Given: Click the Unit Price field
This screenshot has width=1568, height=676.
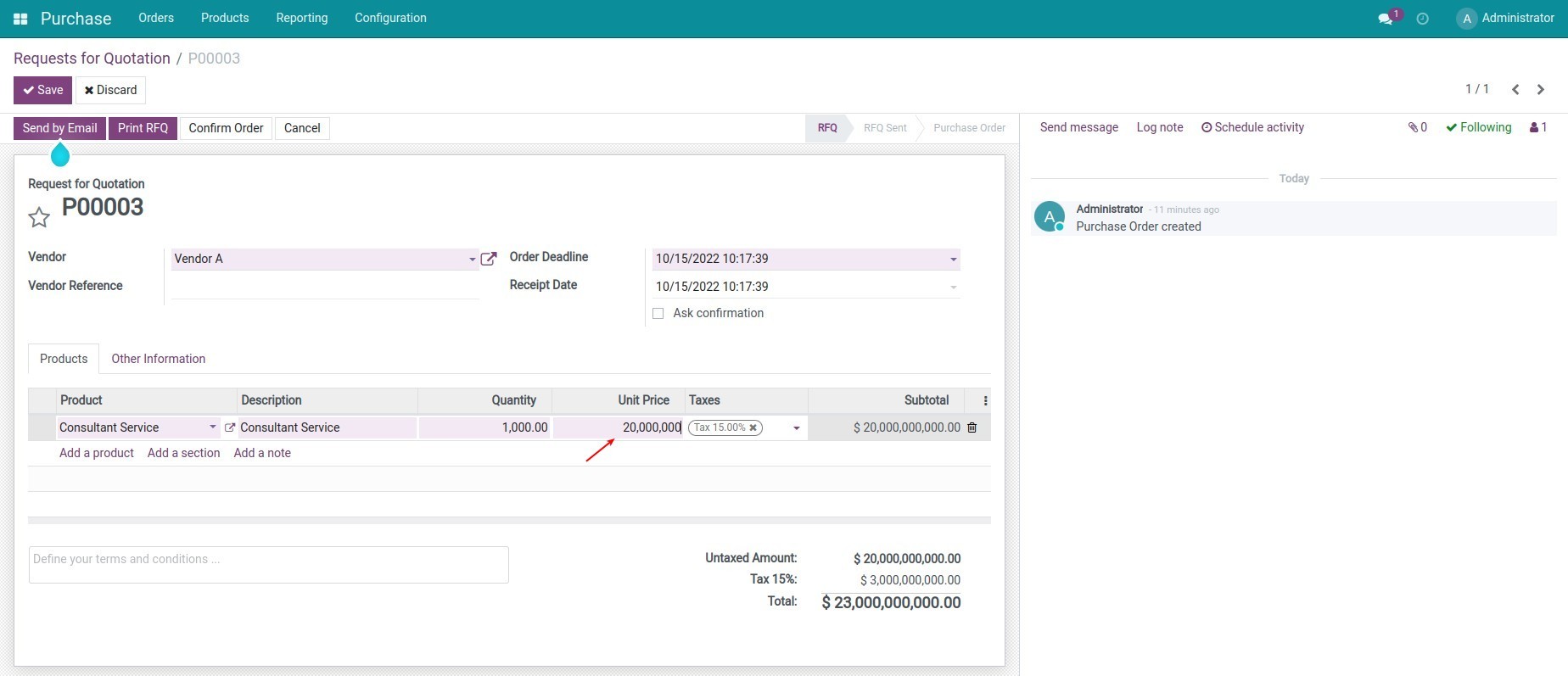Looking at the screenshot, I should click(x=618, y=427).
